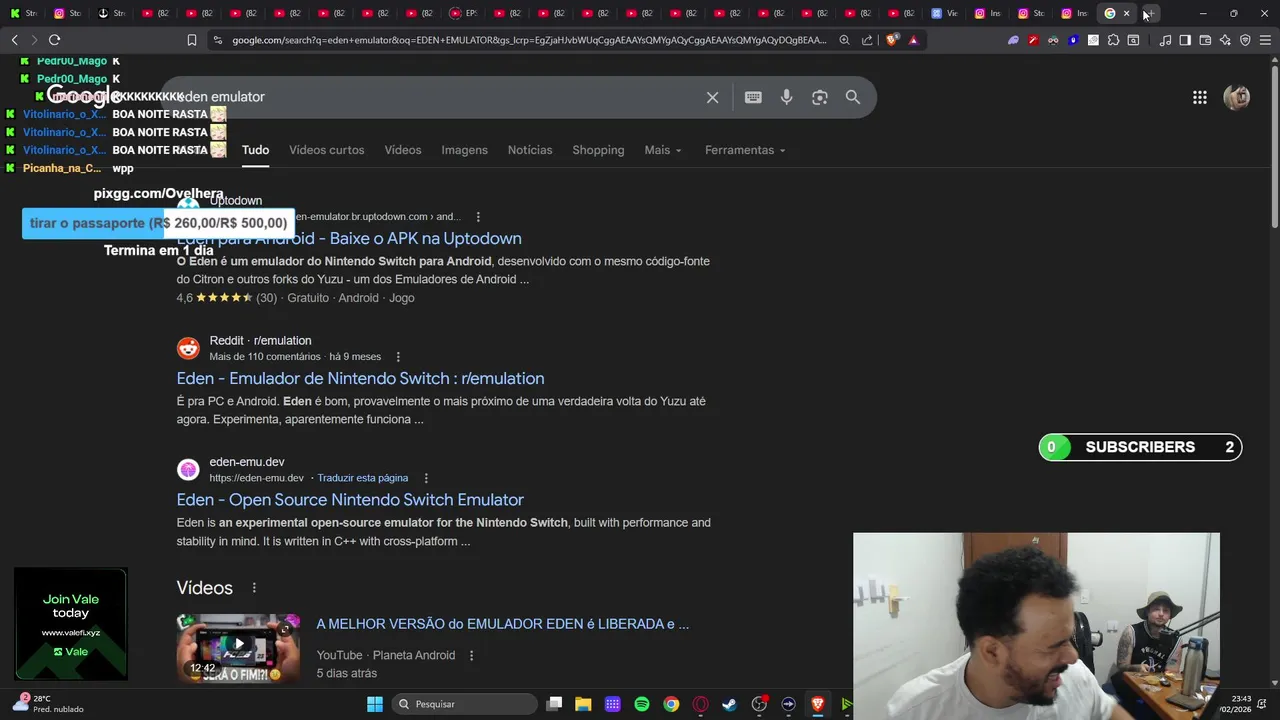Open 'A MELHOR VERSÃO do EMULADOR EDEN' video link
The height and width of the screenshot is (720, 1280).
coord(502,624)
